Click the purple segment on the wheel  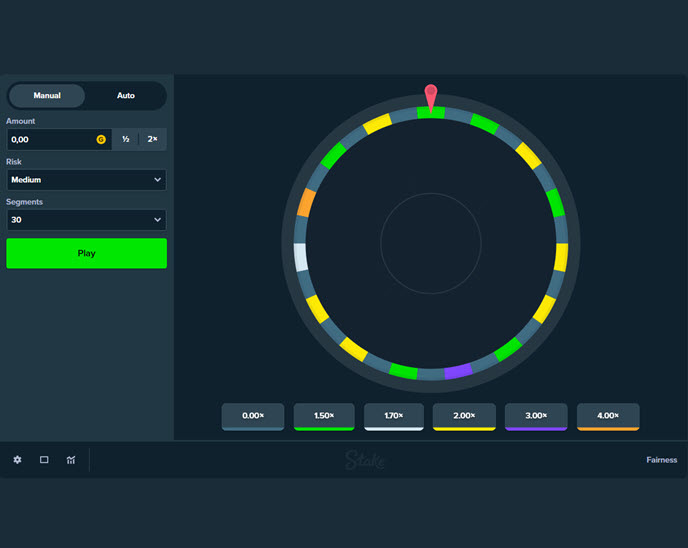point(458,371)
